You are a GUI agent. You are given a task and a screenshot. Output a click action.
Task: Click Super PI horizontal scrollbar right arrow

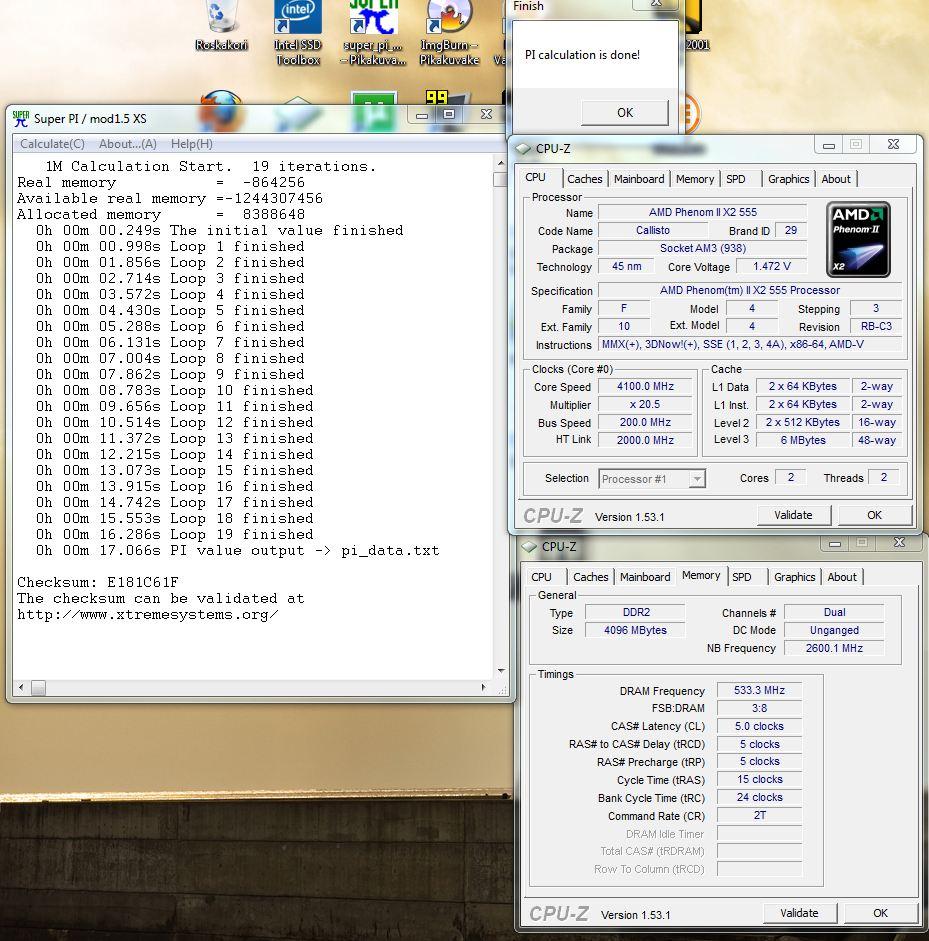(484, 687)
